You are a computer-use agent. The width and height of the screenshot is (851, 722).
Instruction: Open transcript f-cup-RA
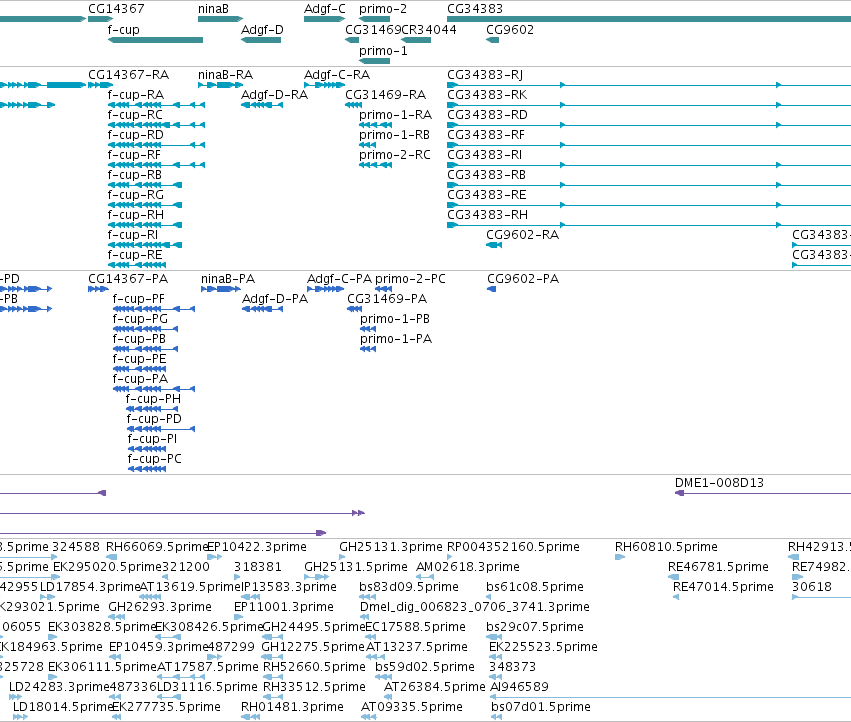(135, 95)
